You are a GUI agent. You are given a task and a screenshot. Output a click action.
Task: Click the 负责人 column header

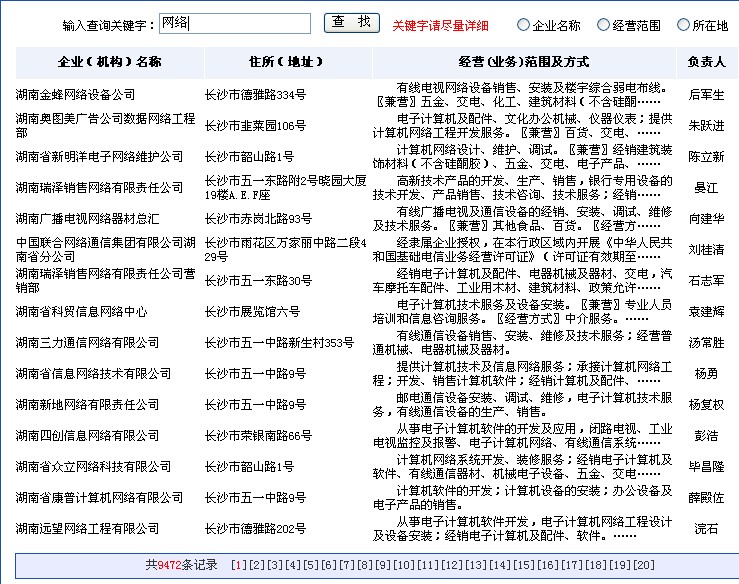pyautogui.click(x=706, y=62)
